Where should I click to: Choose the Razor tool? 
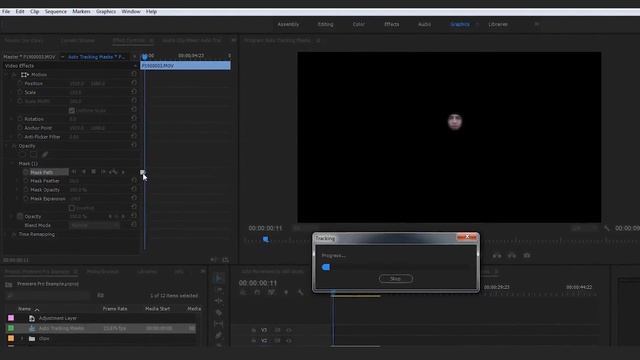pyautogui.click(x=219, y=313)
